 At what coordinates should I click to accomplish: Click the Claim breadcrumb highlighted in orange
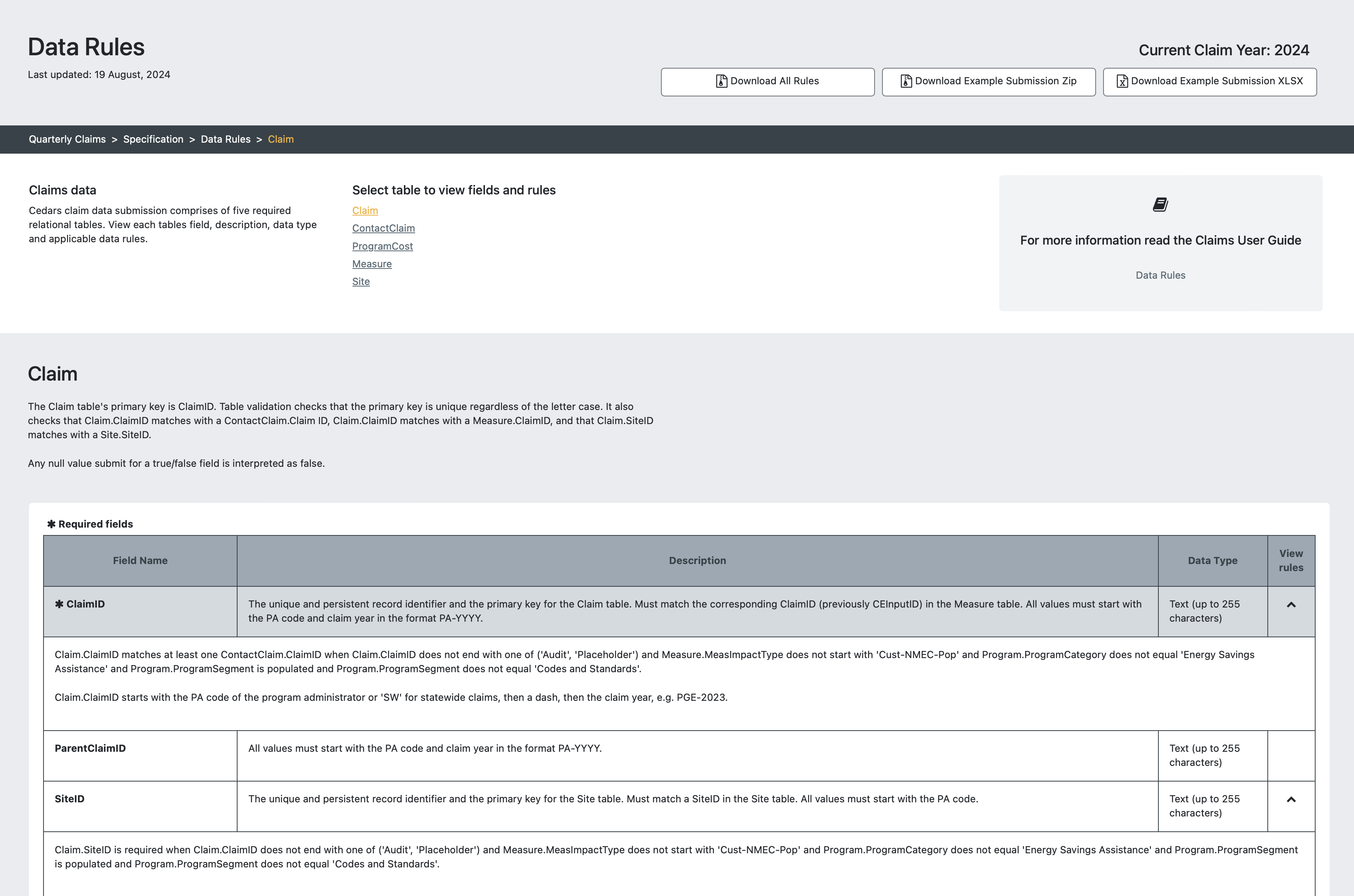click(281, 140)
